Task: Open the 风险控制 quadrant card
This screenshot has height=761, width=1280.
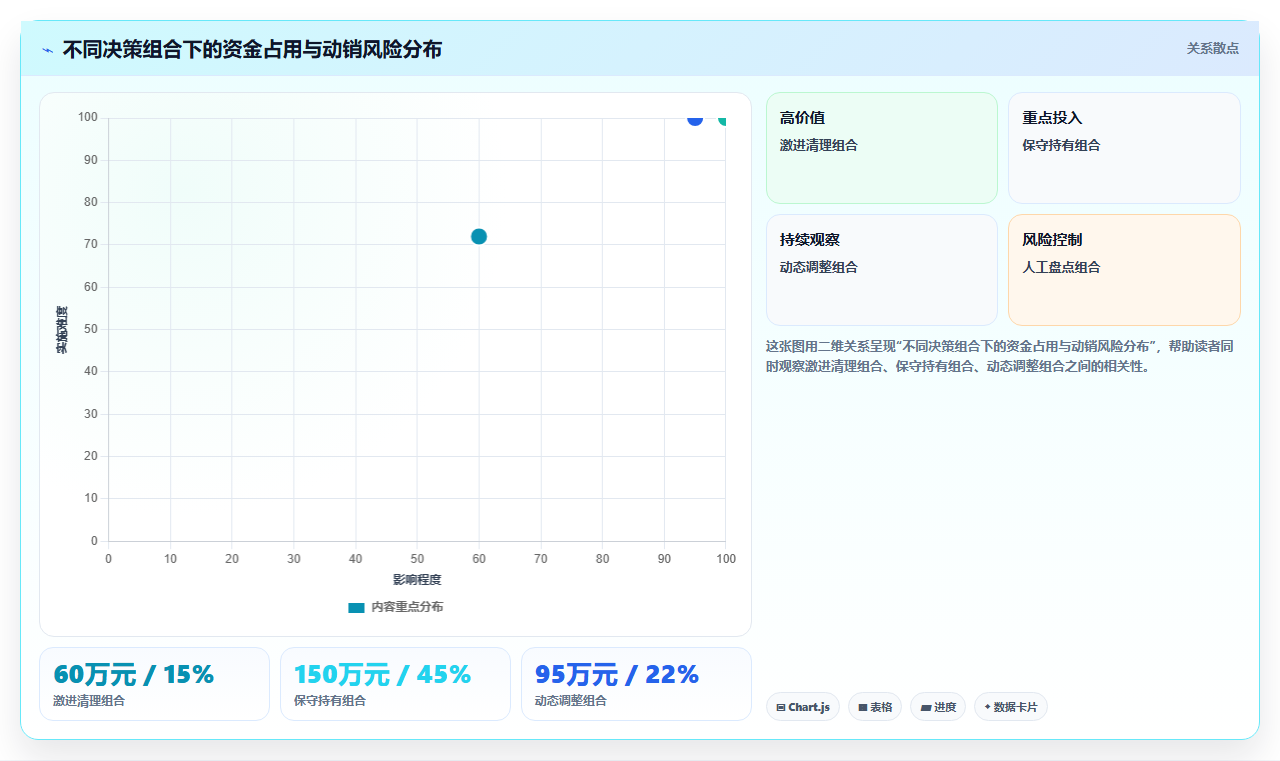Action: tap(1124, 270)
